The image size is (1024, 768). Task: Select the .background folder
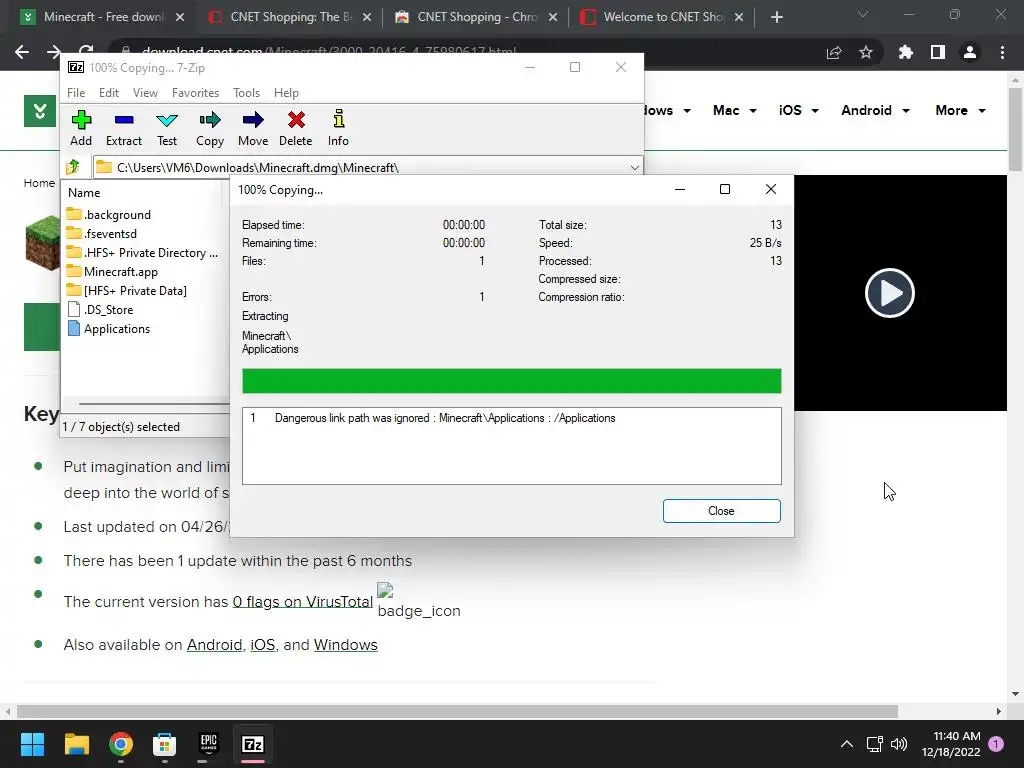click(109, 214)
